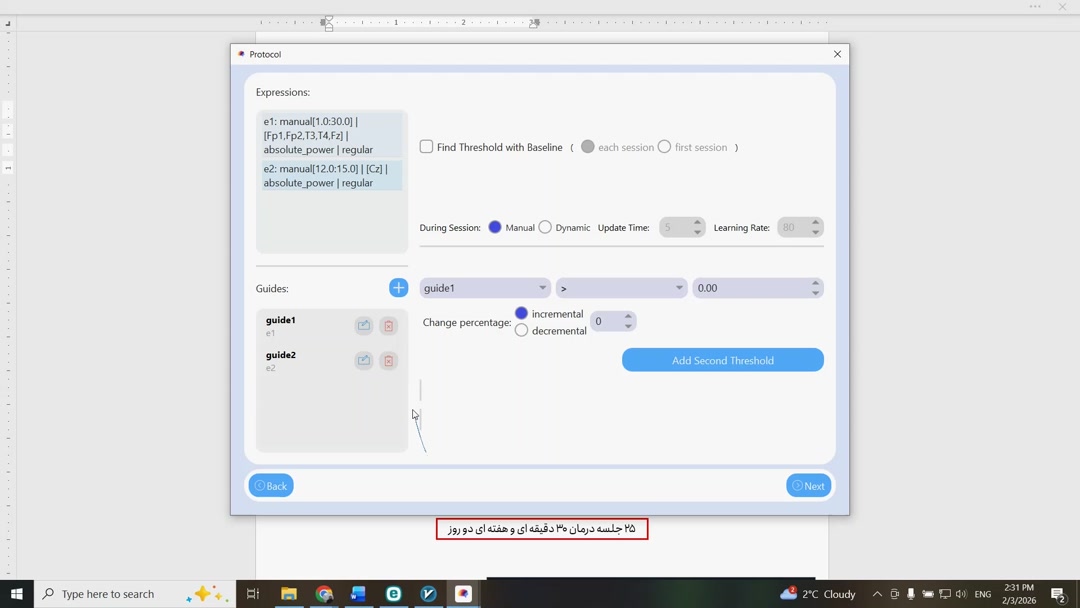Image resolution: width=1080 pixels, height=608 pixels.
Task: Proceed with the Next button
Action: coord(809,485)
